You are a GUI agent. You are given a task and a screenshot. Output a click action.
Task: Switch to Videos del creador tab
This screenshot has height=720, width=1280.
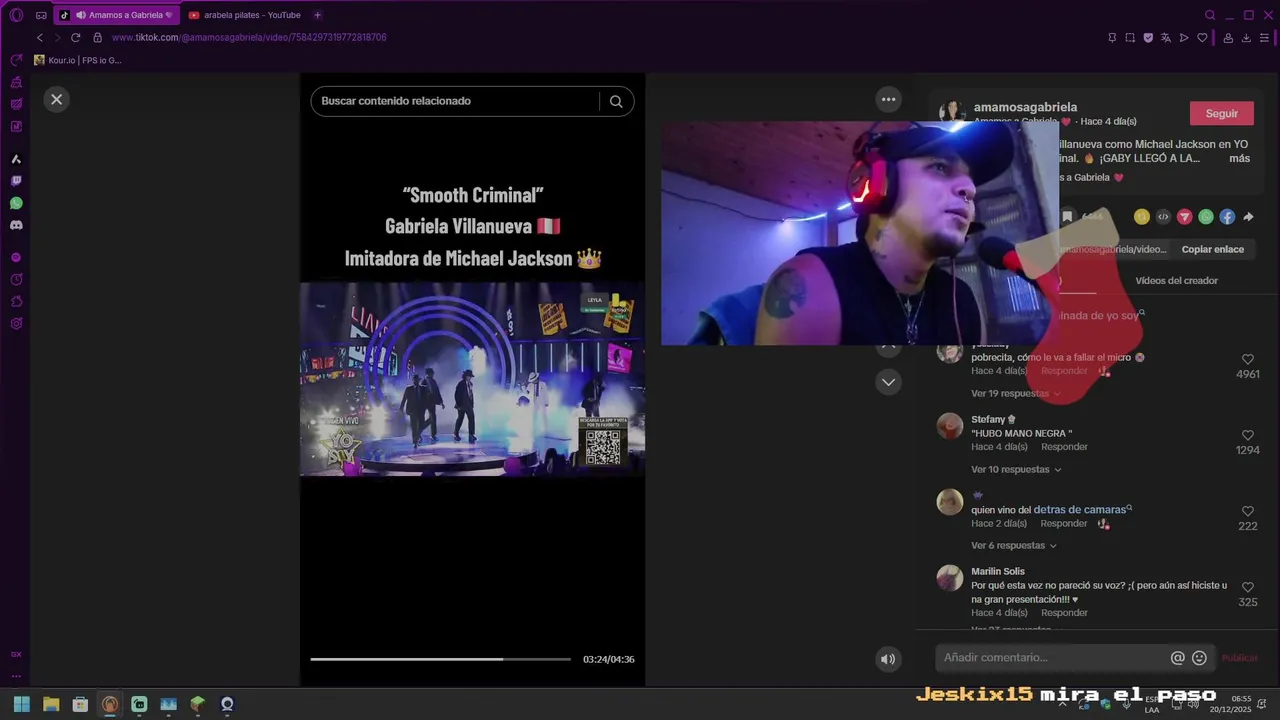pyautogui.click(x=1176, y=281)
